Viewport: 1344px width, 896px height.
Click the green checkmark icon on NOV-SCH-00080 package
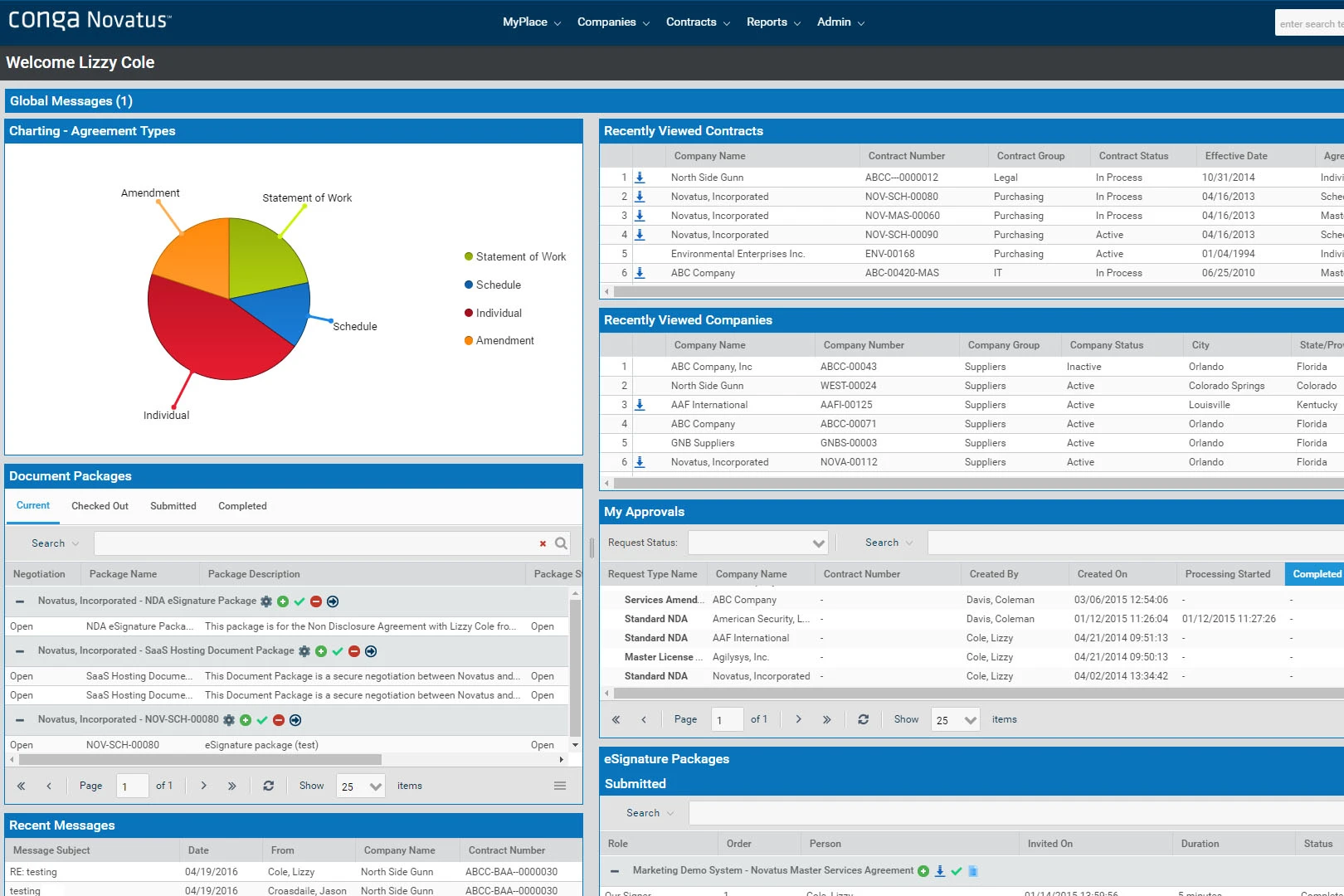coord(262,720)
